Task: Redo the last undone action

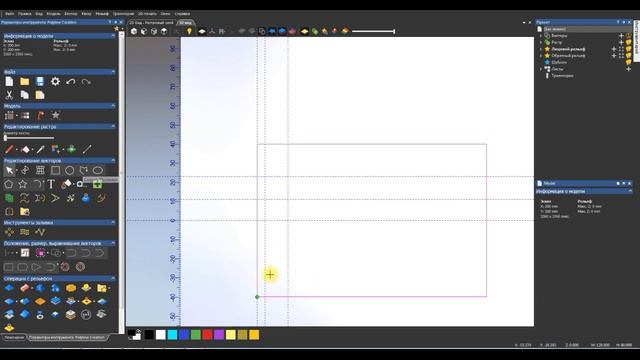Action: coord(86,82)
